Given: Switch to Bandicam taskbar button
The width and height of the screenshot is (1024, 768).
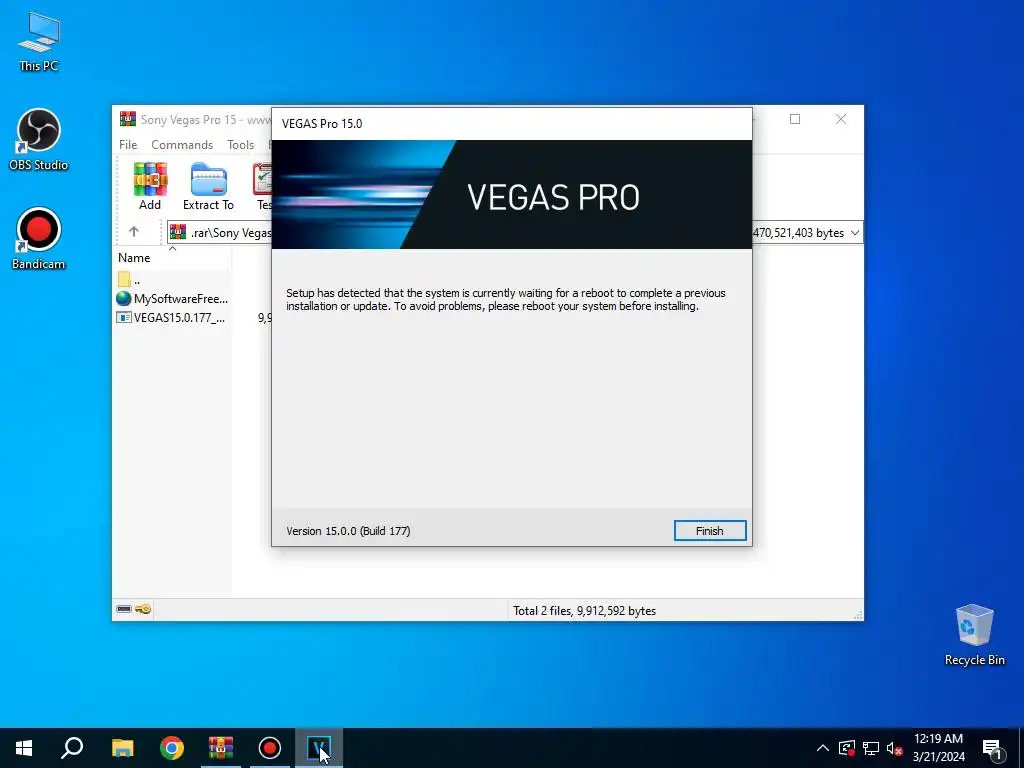Looking at the screenshot, I should coord(270,748).
